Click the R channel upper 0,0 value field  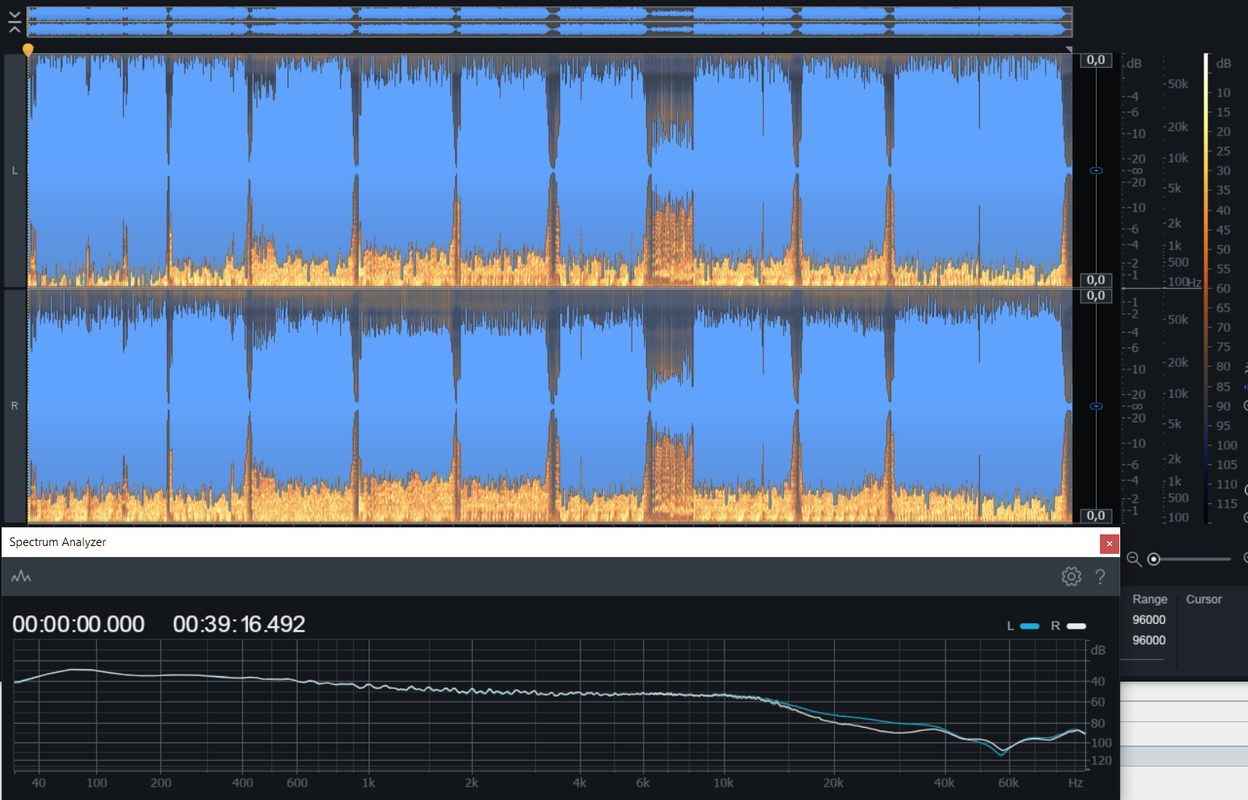point(1097,296)
